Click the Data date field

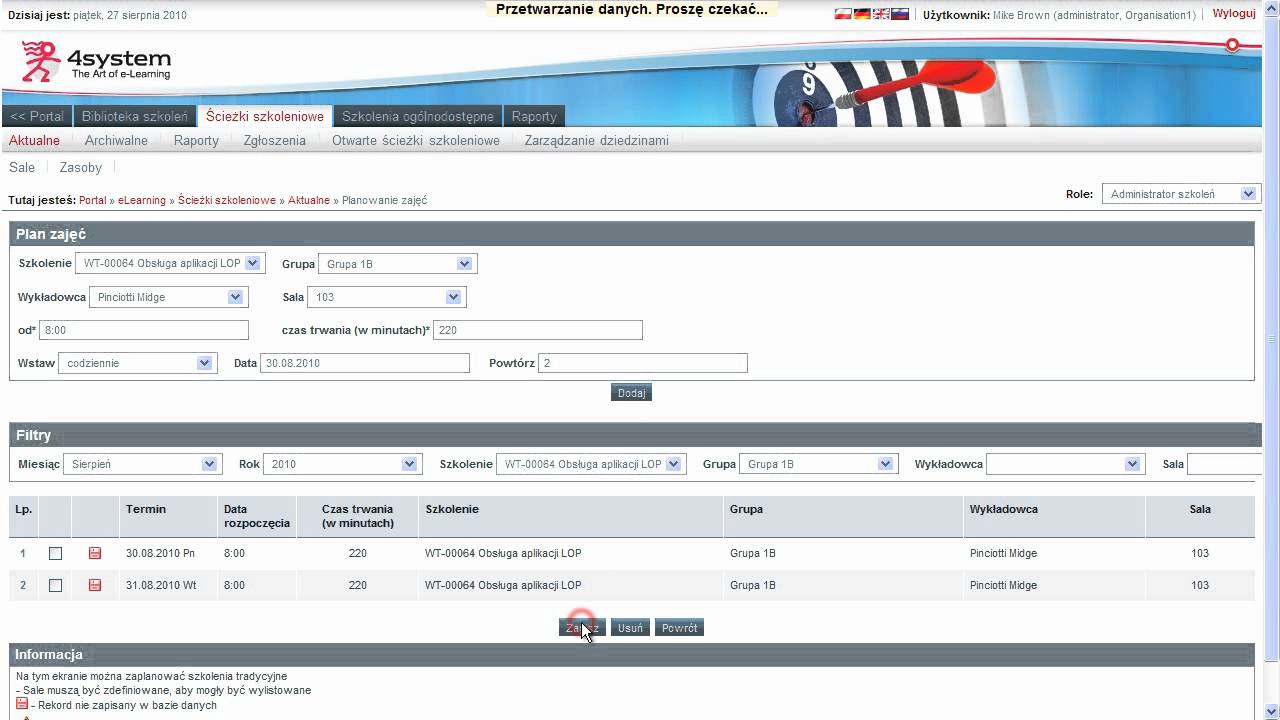365,363
